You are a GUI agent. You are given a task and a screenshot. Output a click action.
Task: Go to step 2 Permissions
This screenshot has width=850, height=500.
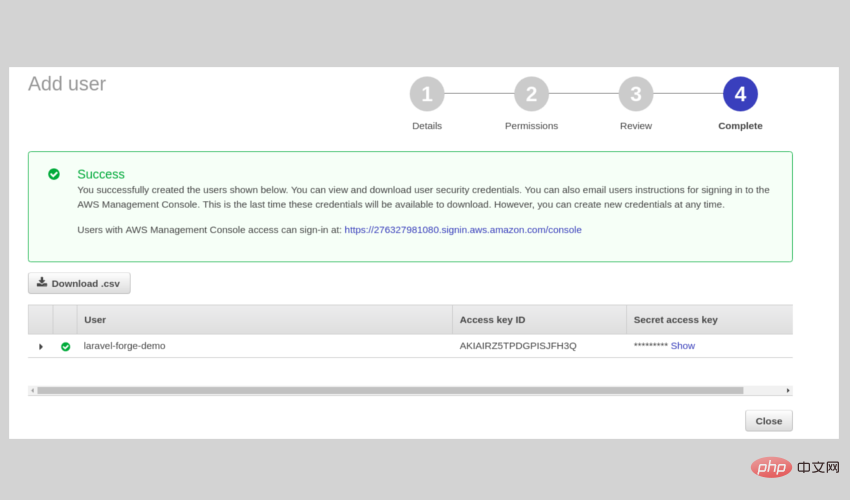point(531,94)
